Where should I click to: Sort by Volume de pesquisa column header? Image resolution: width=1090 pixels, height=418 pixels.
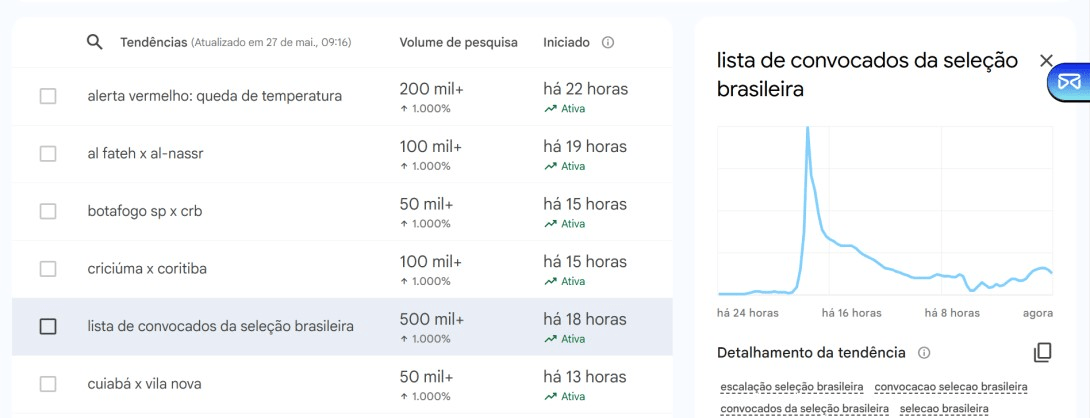point(458,42)
